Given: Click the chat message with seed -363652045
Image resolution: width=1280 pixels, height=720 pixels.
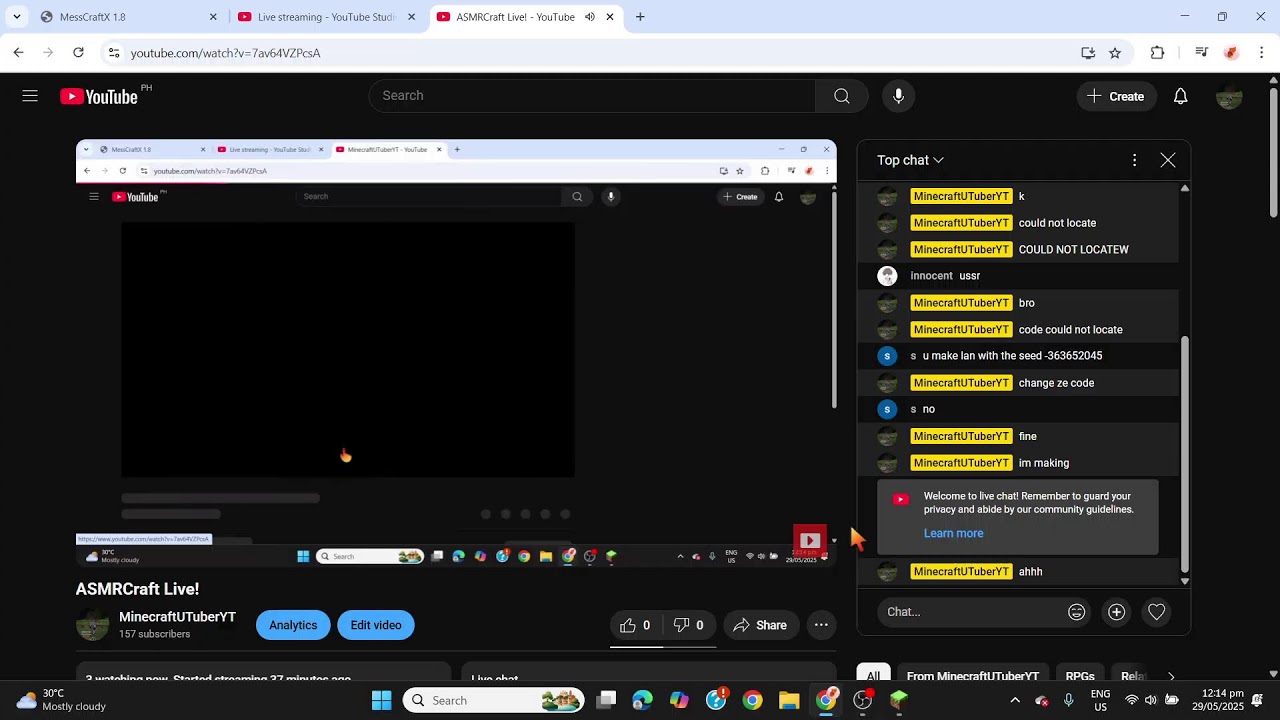Looking at the screenshot, I should [x=1012, y=356].
